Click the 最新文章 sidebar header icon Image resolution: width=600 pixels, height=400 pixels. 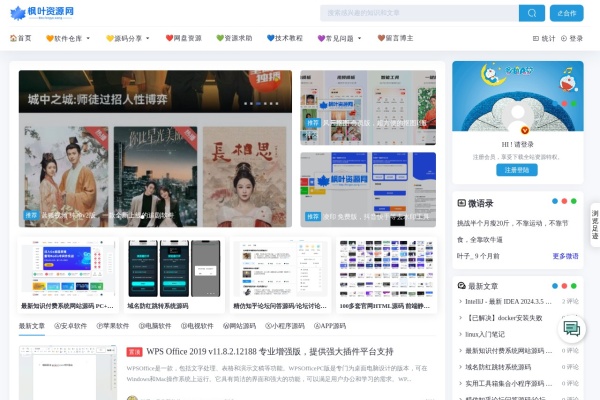[x=460, y=285]
